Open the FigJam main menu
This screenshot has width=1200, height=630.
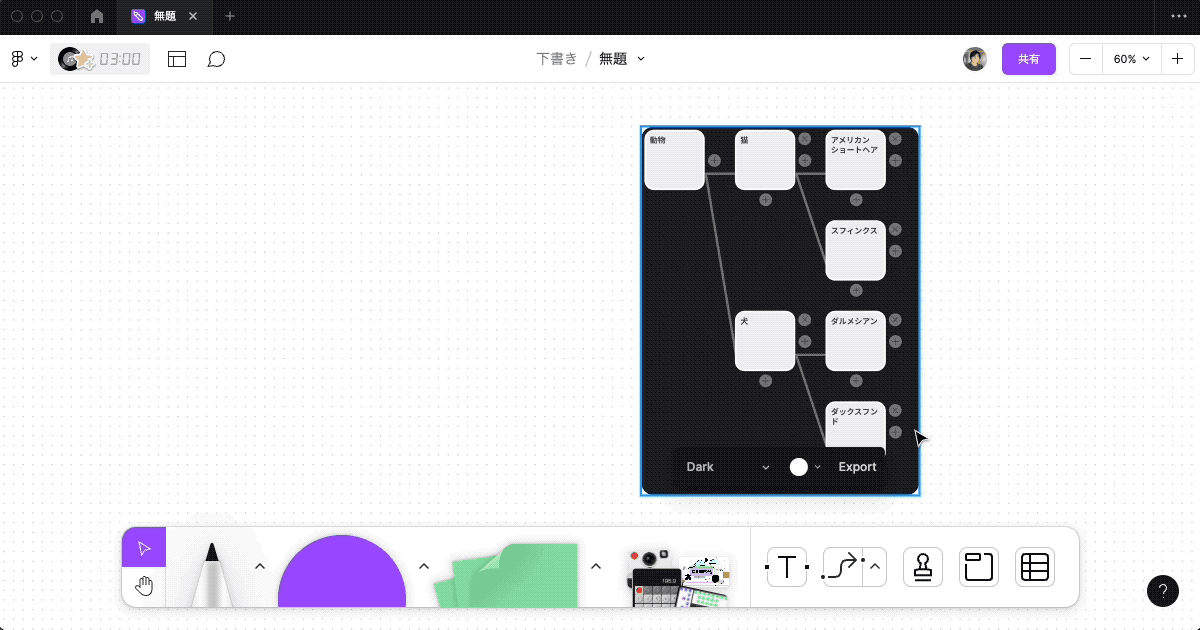[x=22, y=59]
